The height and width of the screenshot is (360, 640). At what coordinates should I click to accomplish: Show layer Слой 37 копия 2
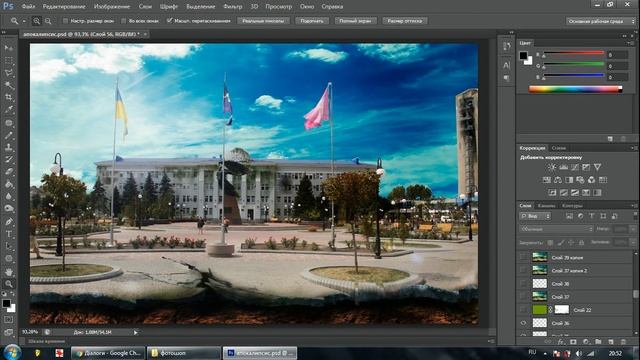tap(523, 270)
